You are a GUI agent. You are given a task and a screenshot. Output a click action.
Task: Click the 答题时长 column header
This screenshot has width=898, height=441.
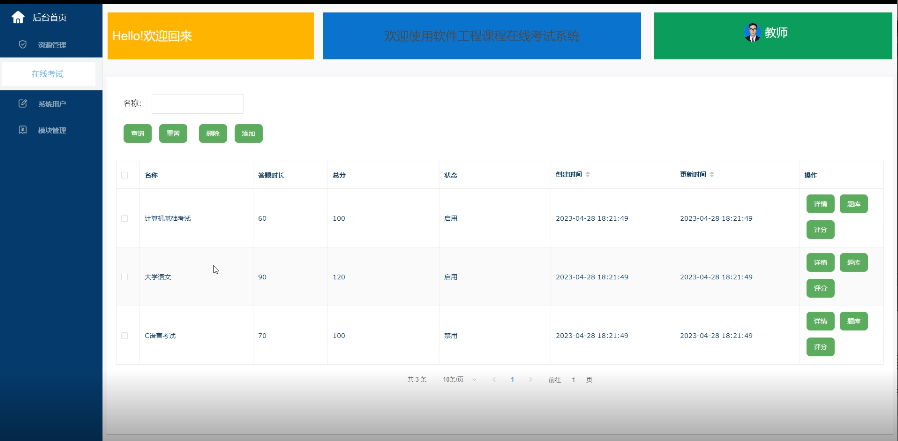(x=271, y=175)
